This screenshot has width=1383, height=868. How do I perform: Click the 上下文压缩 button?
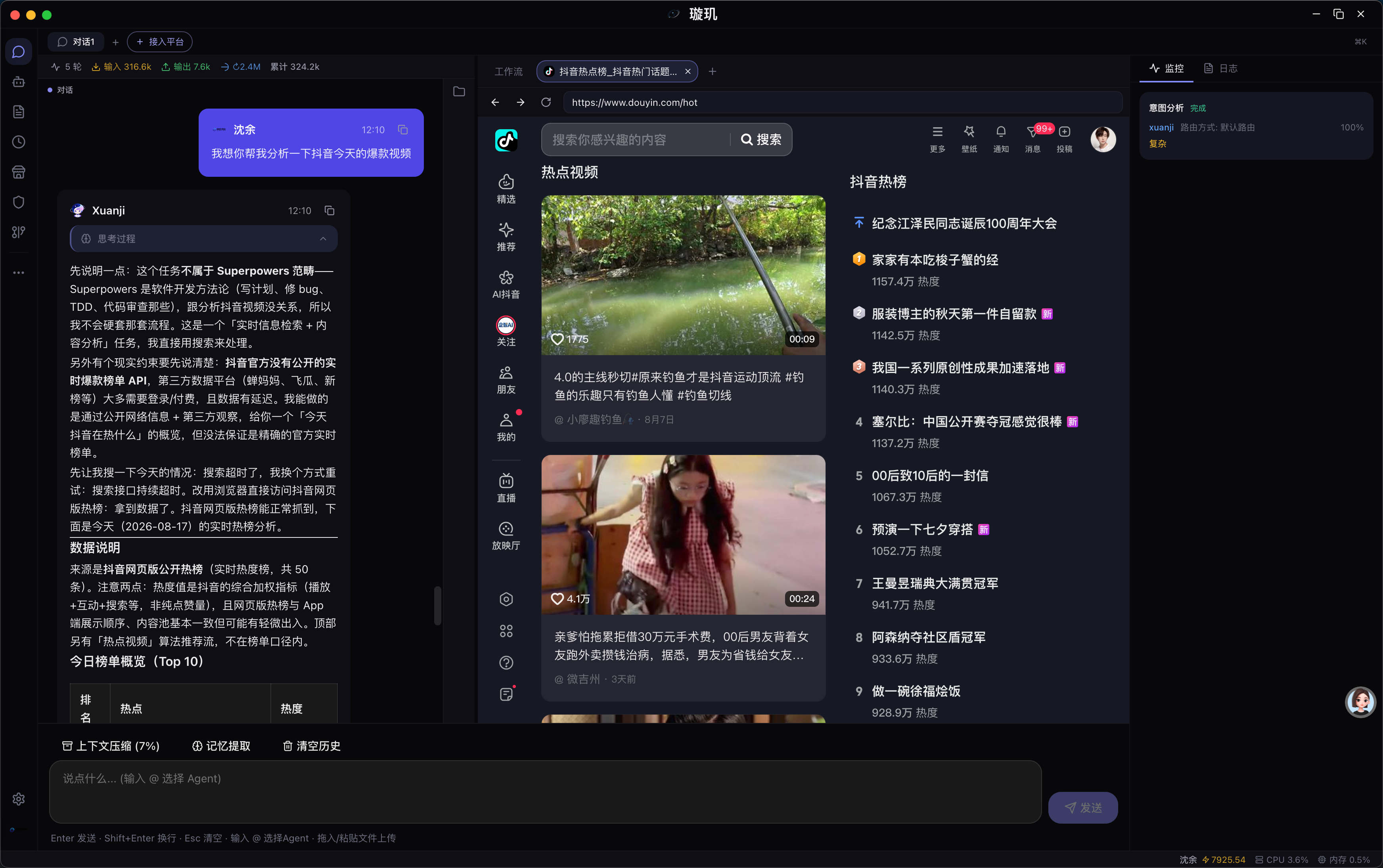111,746
